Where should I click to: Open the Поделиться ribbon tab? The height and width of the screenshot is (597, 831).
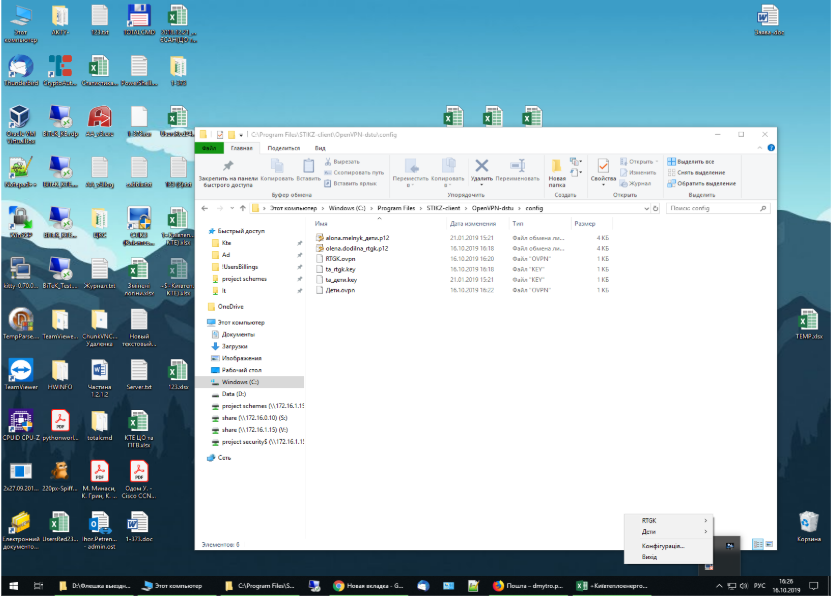click(x=283, y=148)
